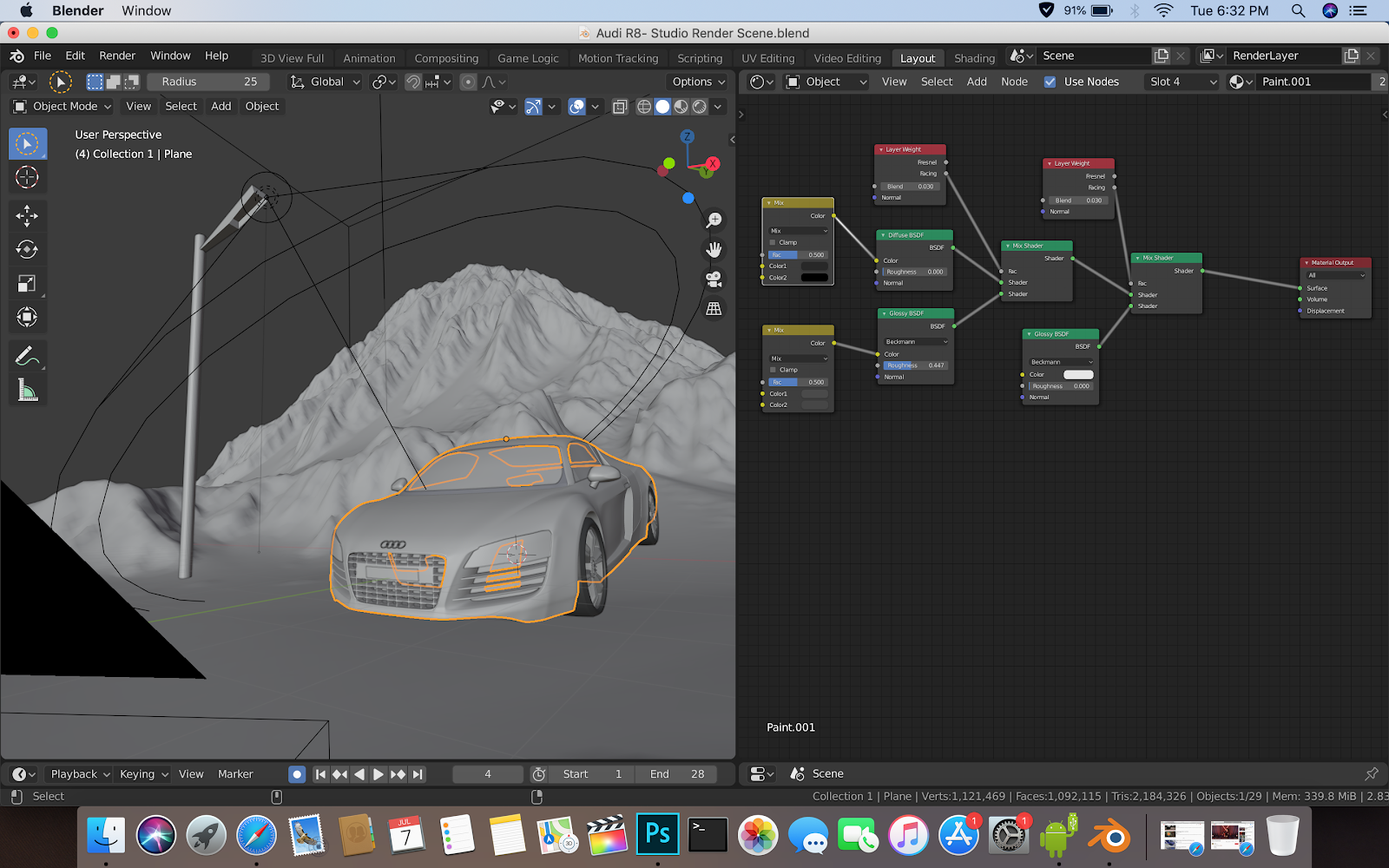Image resolution: width=1389 pixels, height=868 pixels.
Task: Disable the Use Nodes checkbox
Action: (1050, 81)
